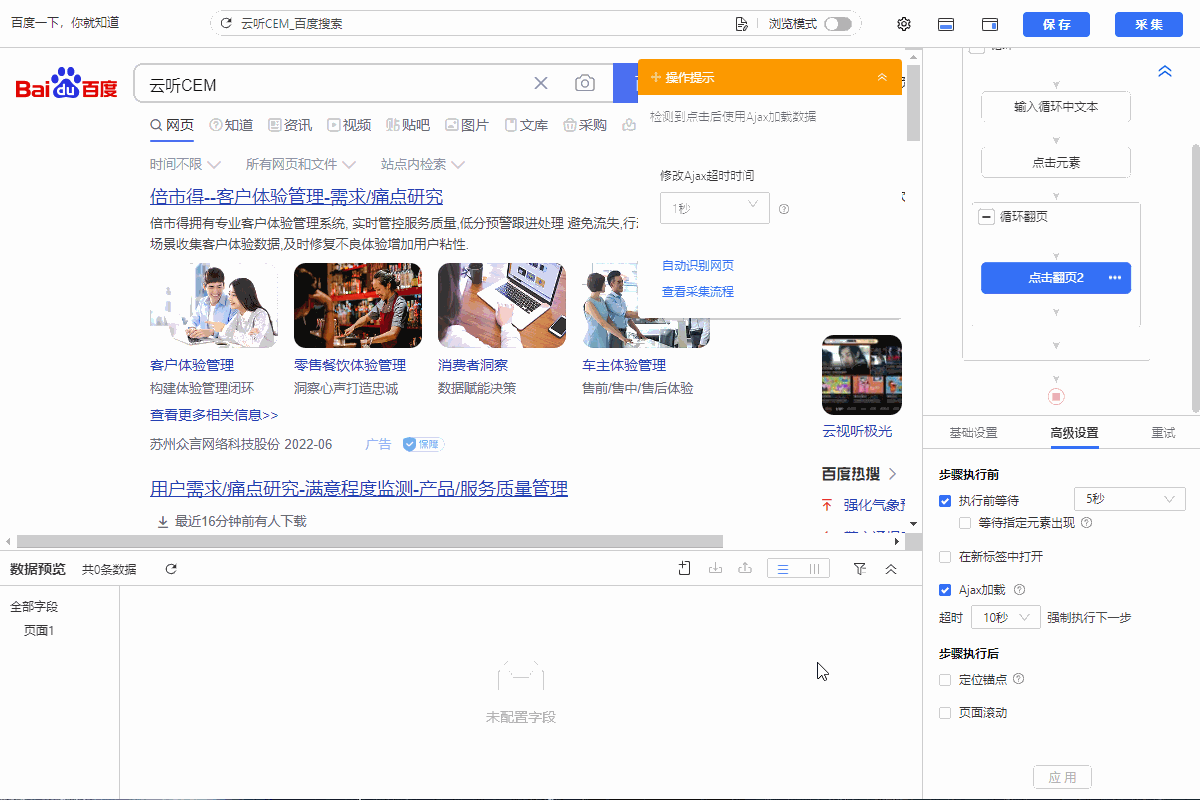Uncheck the Ajax加载 checkbox
1200x800 pixels.
(945, 590)
